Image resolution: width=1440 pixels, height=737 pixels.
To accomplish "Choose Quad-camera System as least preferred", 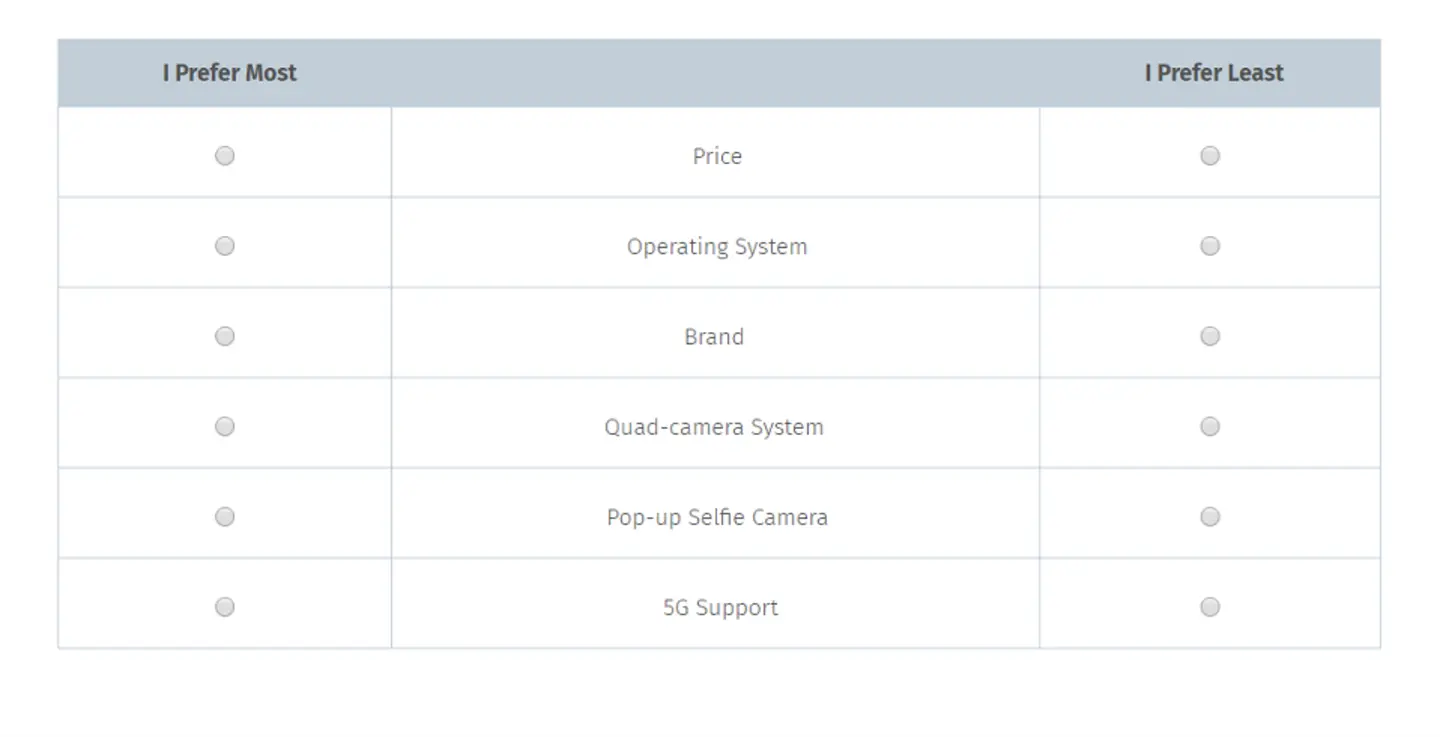I will 1210,427.
